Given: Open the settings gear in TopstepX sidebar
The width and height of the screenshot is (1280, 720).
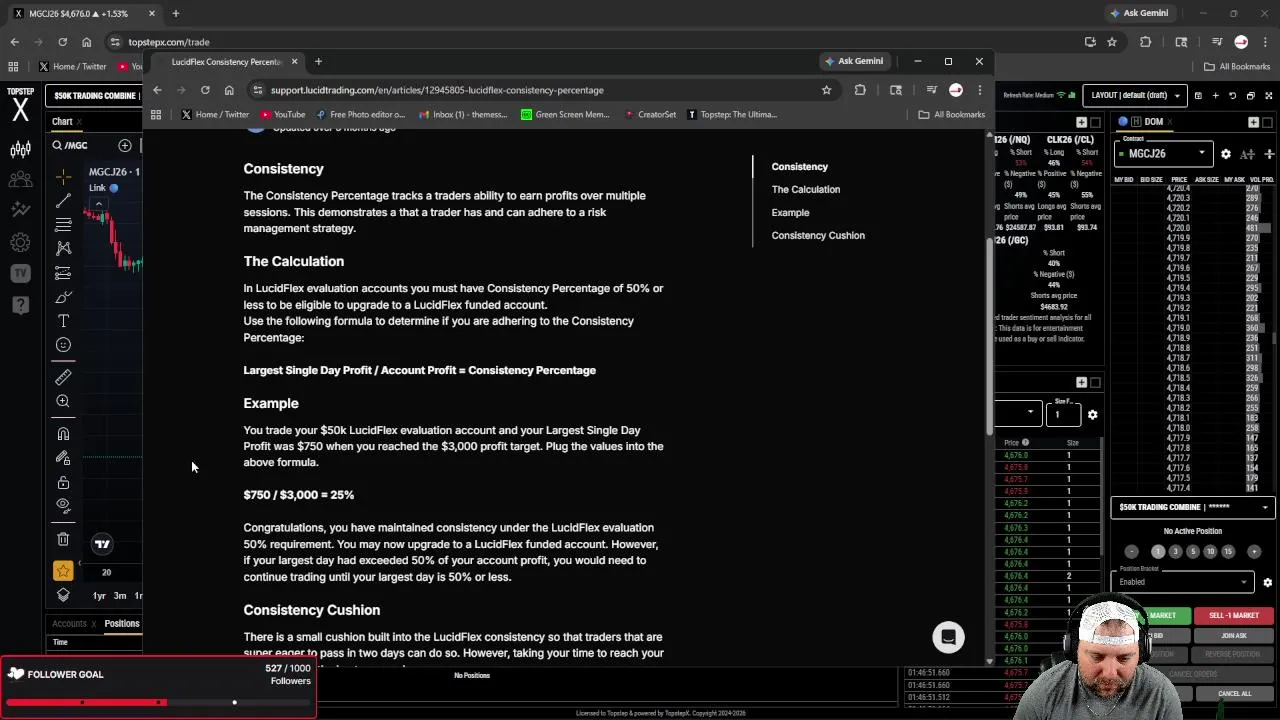Looking at the screenshot, I should 20,242.
